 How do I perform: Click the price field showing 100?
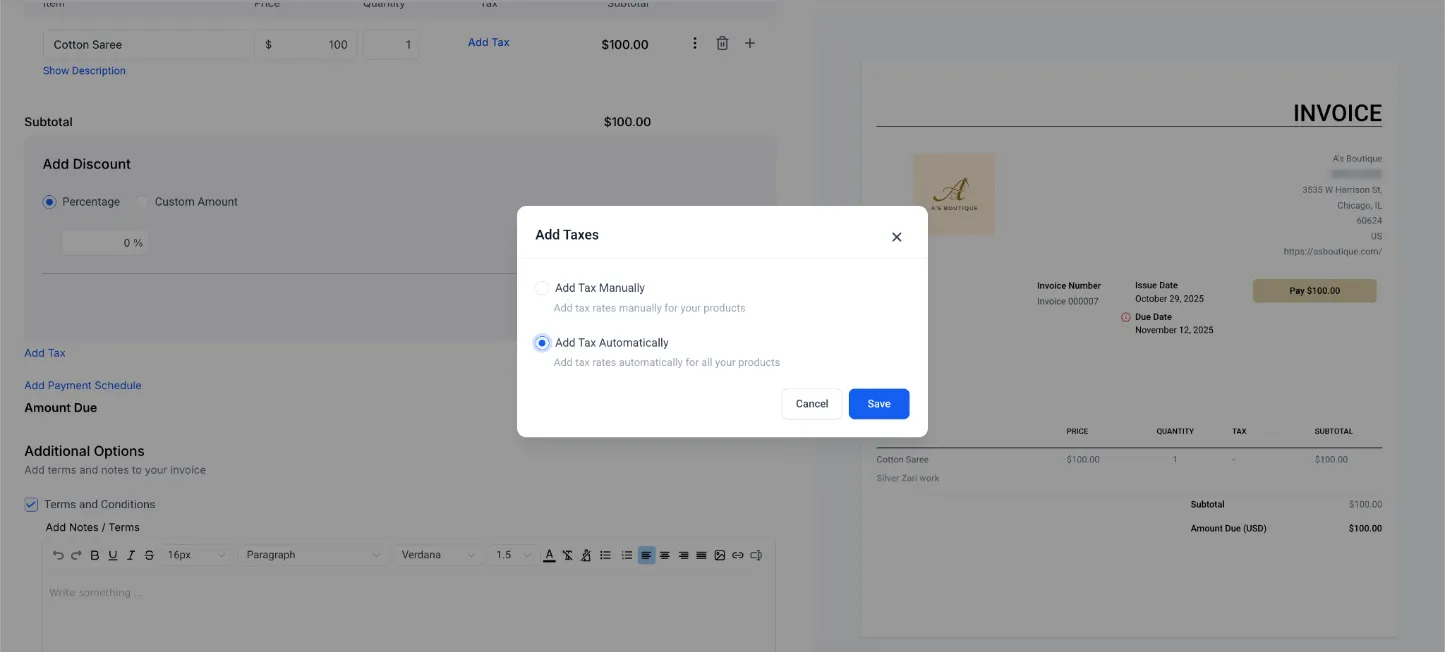click(x=306, y=45)
